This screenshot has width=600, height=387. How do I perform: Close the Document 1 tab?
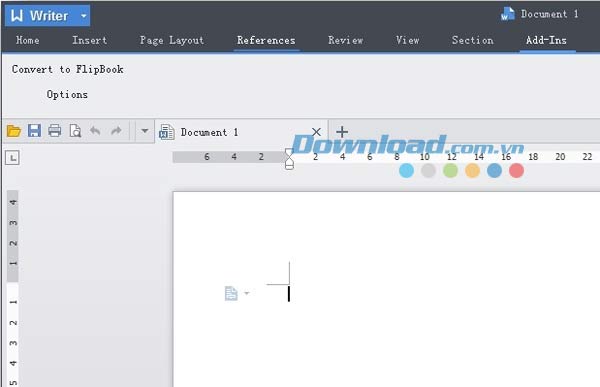(316, 132)
